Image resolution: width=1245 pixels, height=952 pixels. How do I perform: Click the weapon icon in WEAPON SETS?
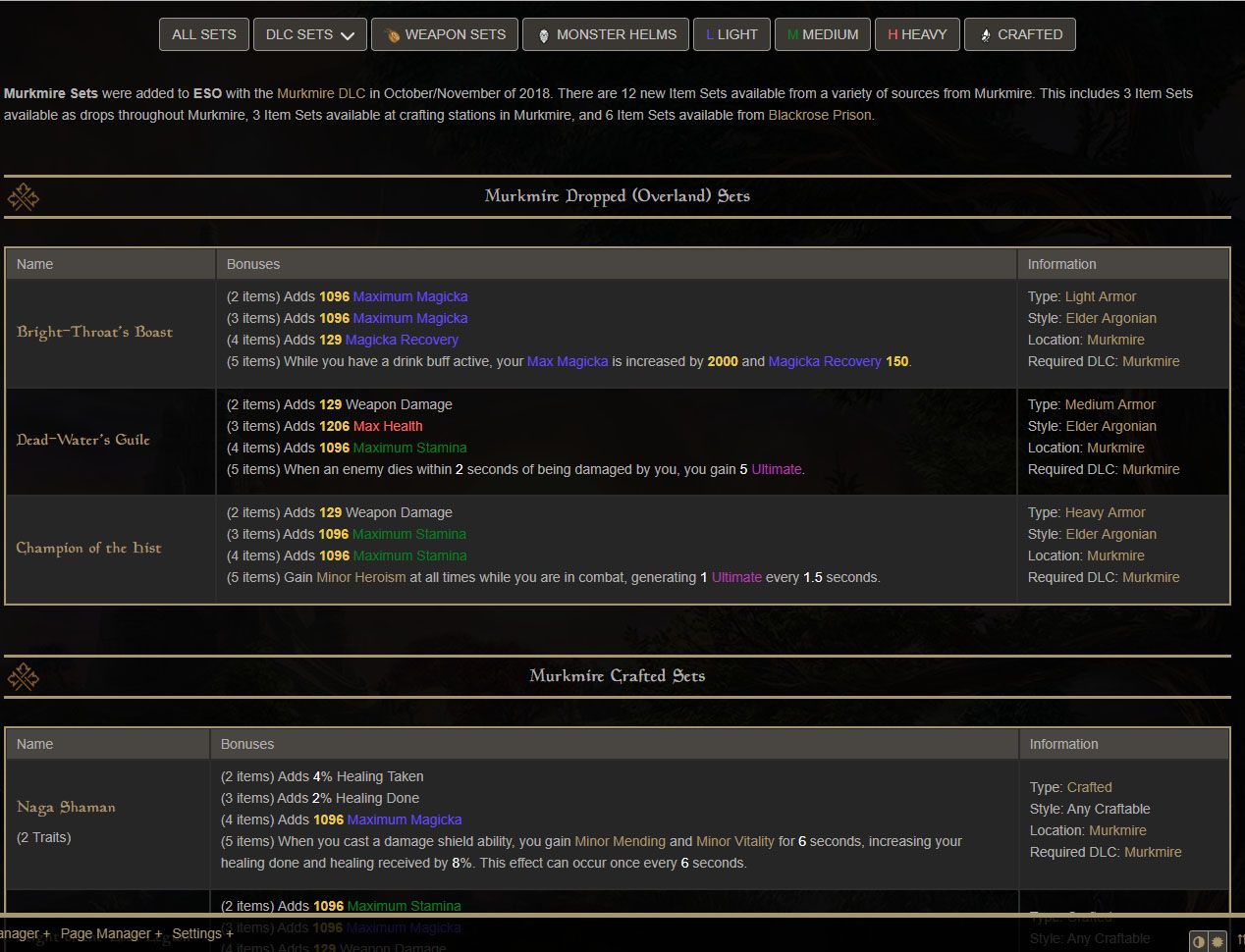pyautogui.click(x=392, y=35)
